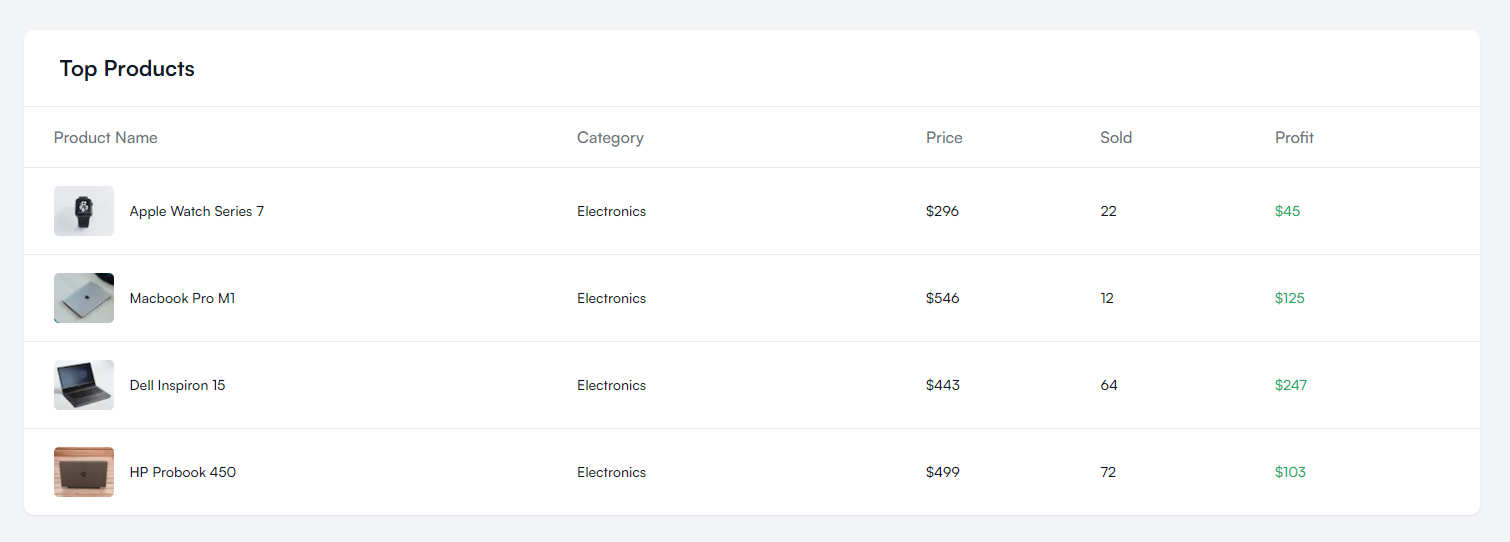Screen dimensions: 1510x542
Task: Open the HP Probook 450 image
Action: point(84,472)
